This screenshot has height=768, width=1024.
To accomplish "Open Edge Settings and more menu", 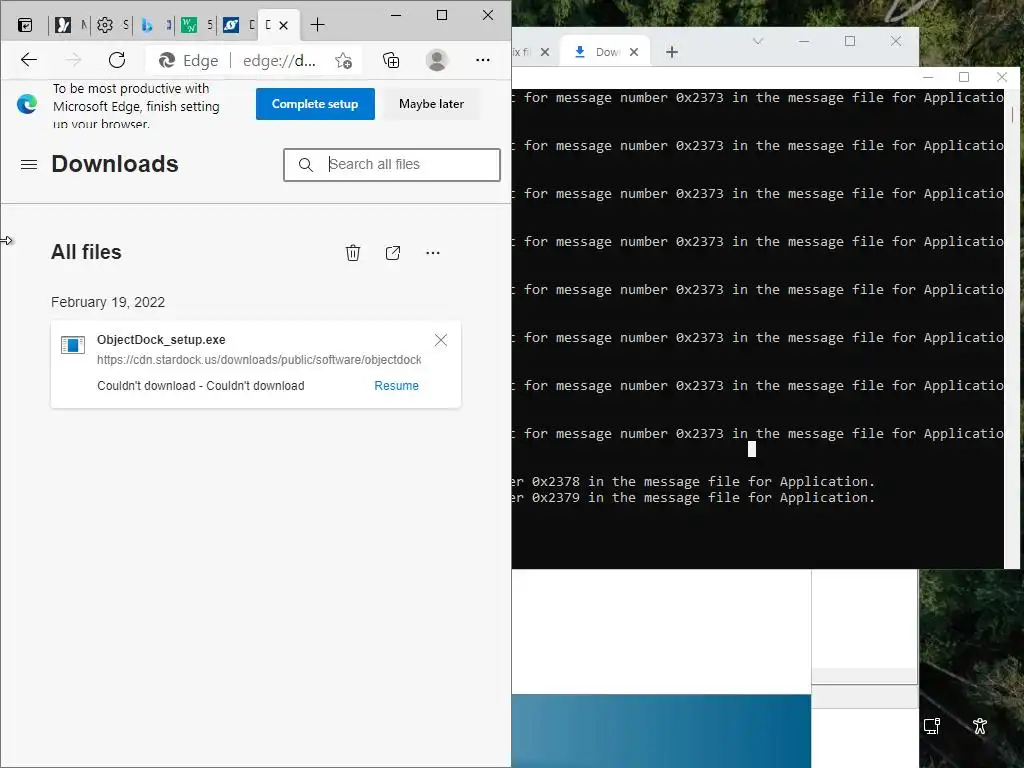I will 483,60.
